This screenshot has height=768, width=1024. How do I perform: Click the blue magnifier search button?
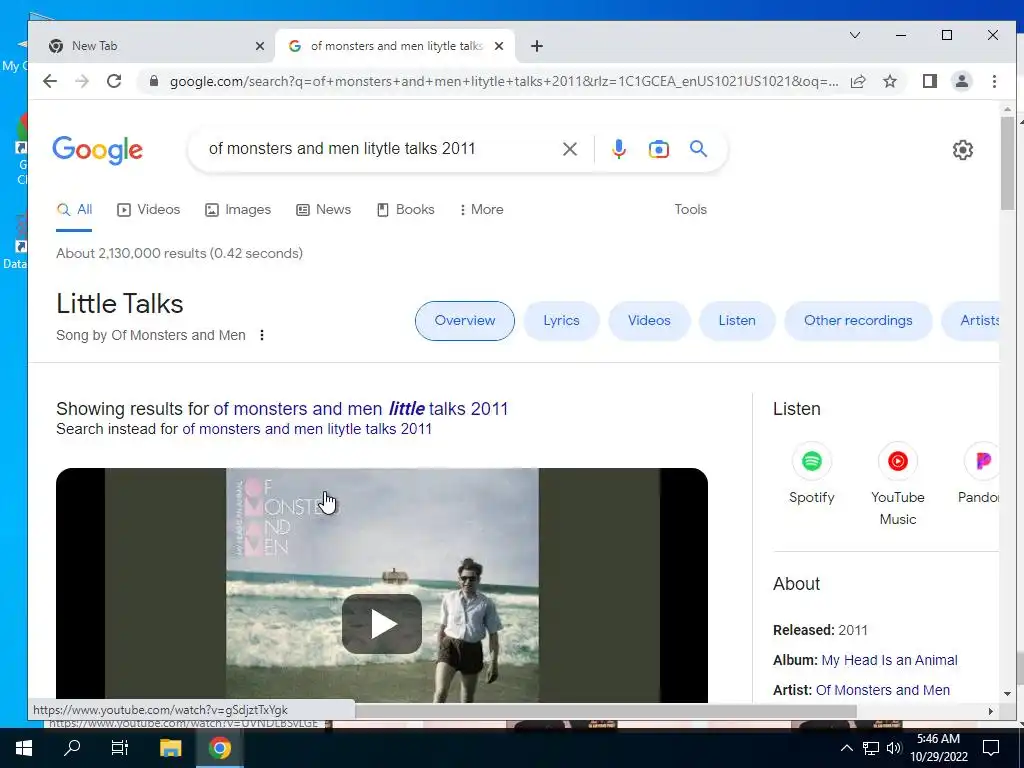click(x=698, y=149)
